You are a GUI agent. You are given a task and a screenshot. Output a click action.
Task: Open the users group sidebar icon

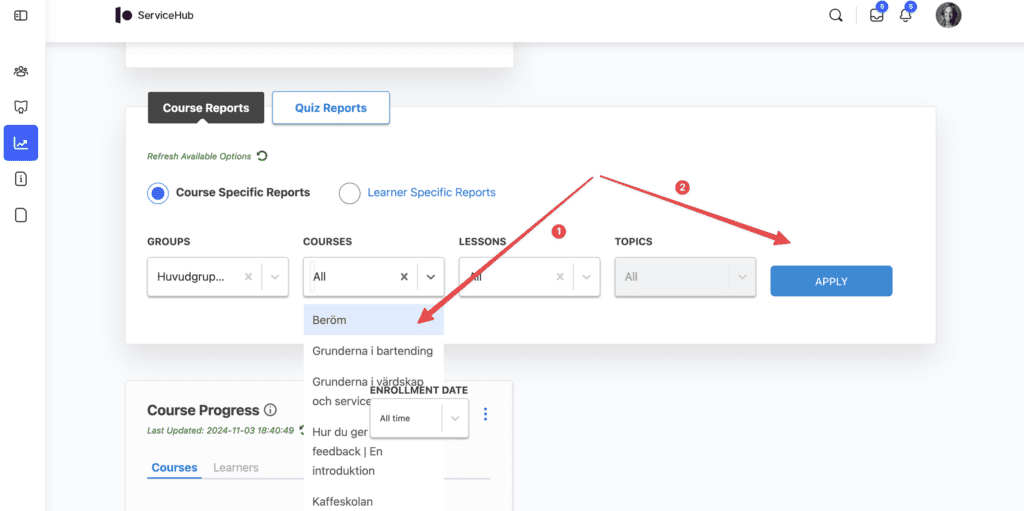point(21,71)
